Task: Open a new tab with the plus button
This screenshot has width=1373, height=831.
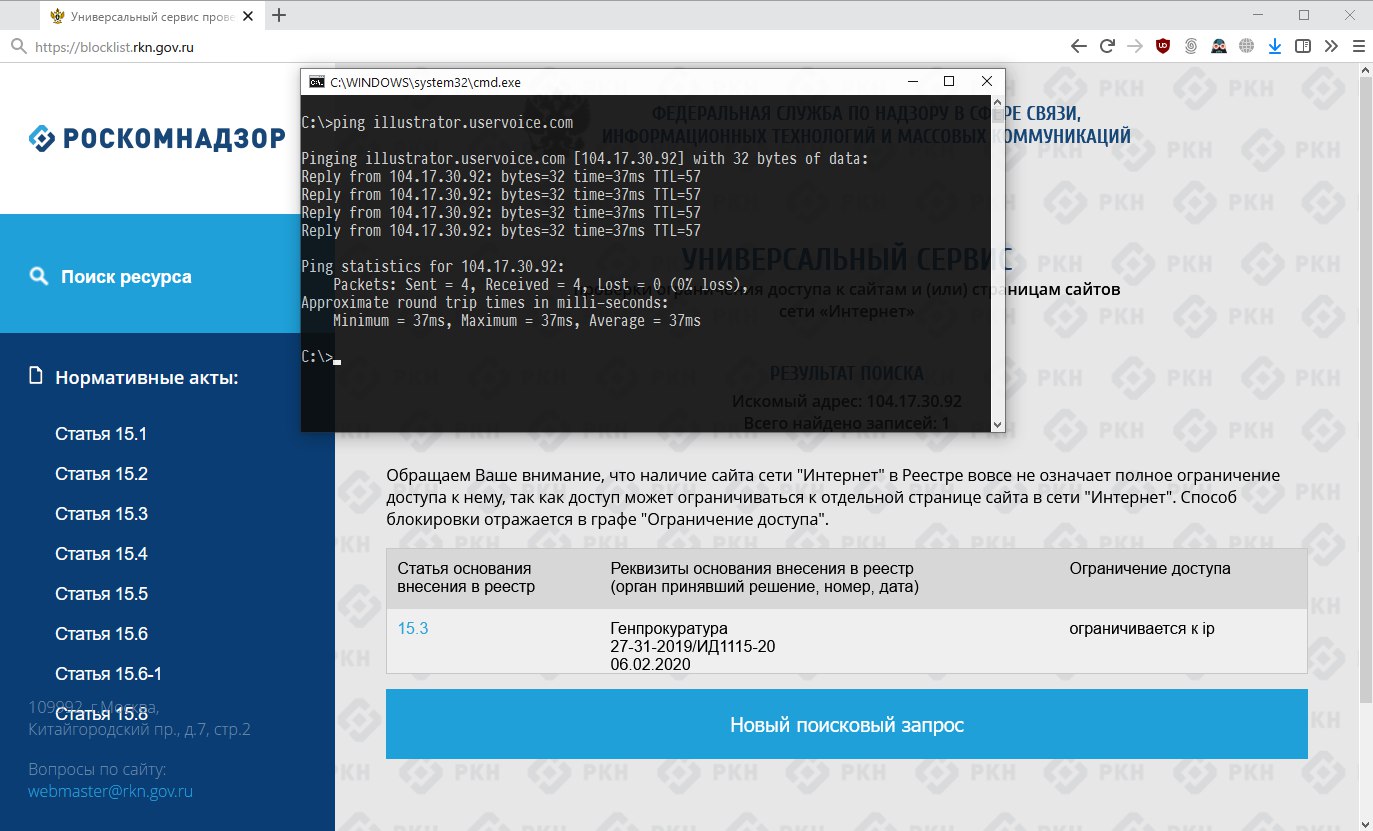Action: tap(279, 15)
